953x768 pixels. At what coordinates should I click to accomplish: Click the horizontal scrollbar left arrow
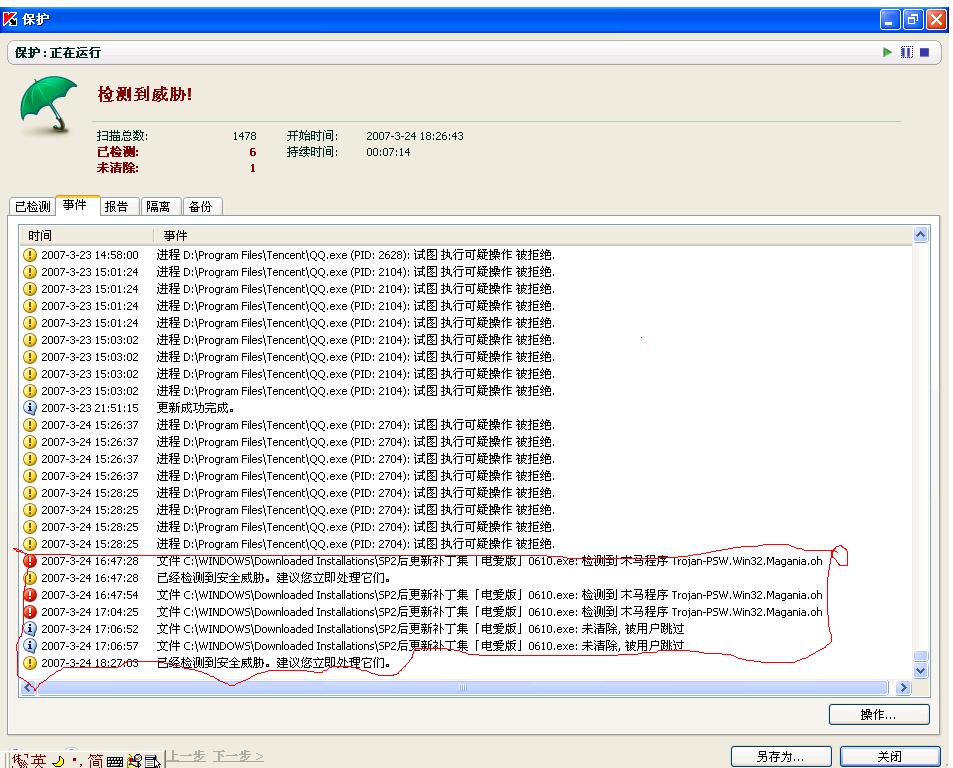28,687
